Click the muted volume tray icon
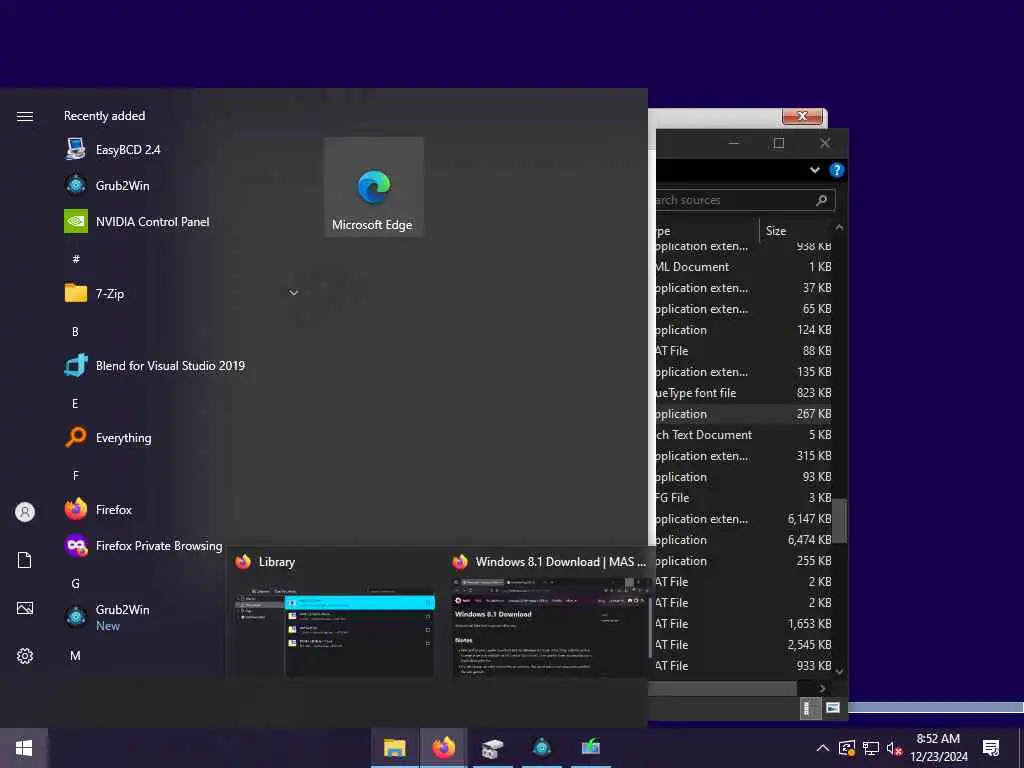 (894, 748)
